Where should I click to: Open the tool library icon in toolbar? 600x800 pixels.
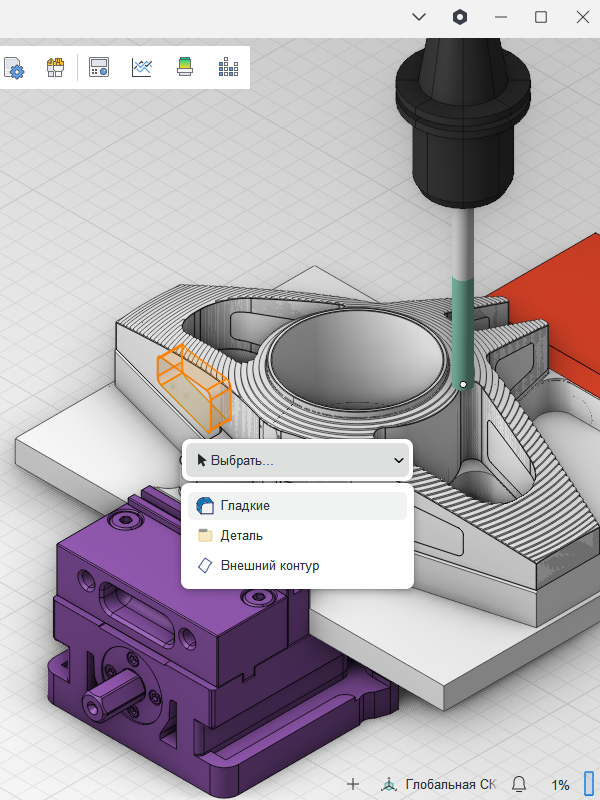pyautogui.click(x=56, y=68)
